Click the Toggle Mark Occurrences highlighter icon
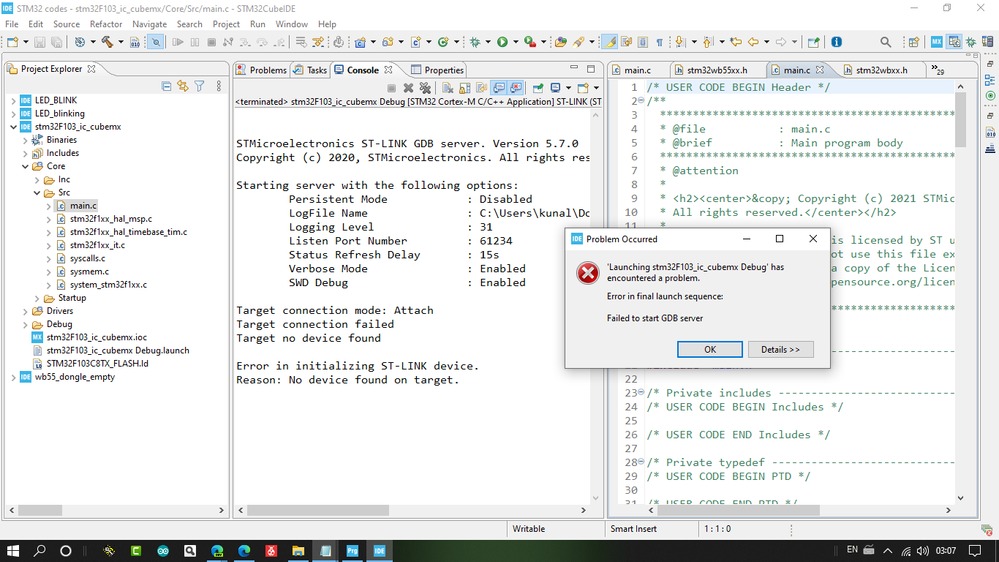 coord(610,42)
